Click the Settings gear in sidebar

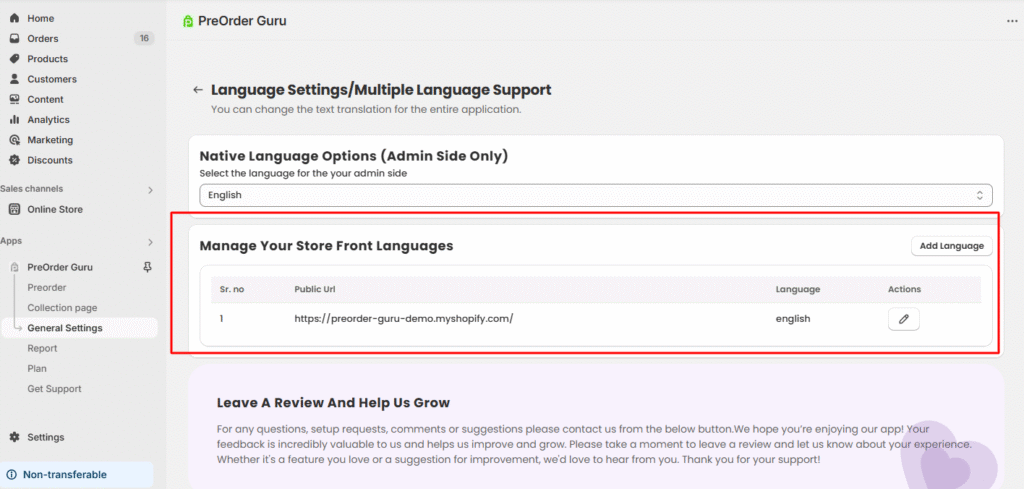pyautogui.click(x=15, y=437)
